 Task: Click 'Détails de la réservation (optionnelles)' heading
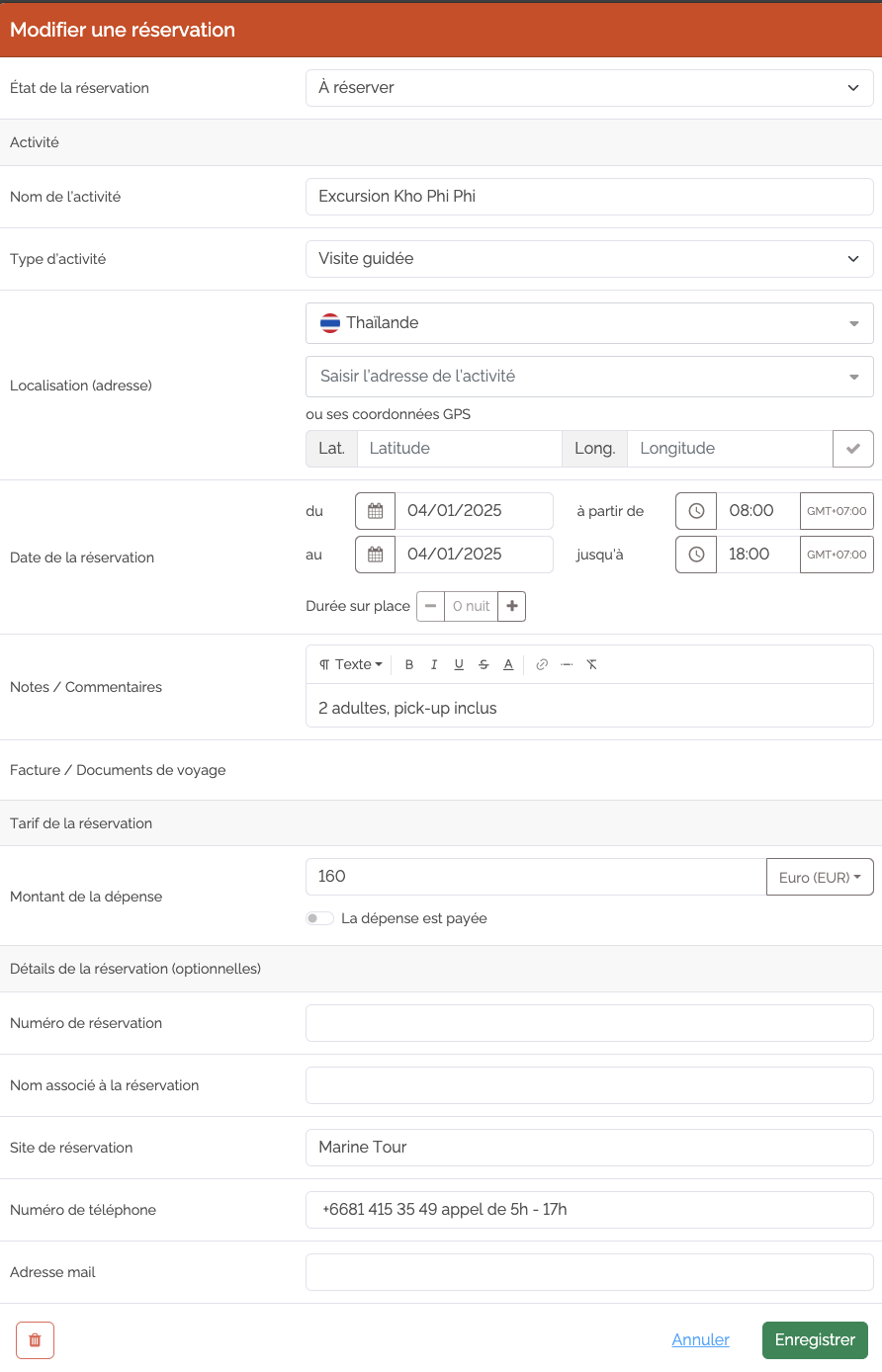[135, 969]
